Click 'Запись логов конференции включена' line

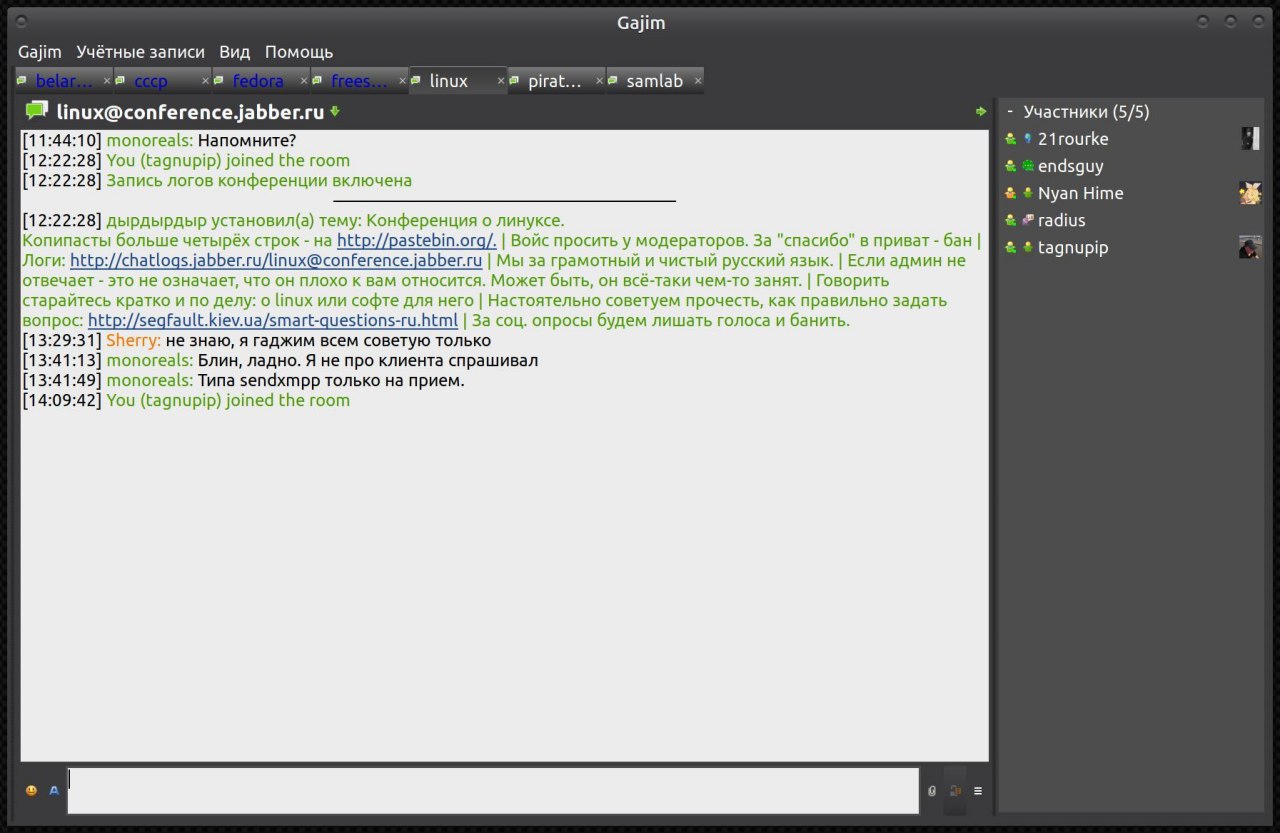coord(259,181)
